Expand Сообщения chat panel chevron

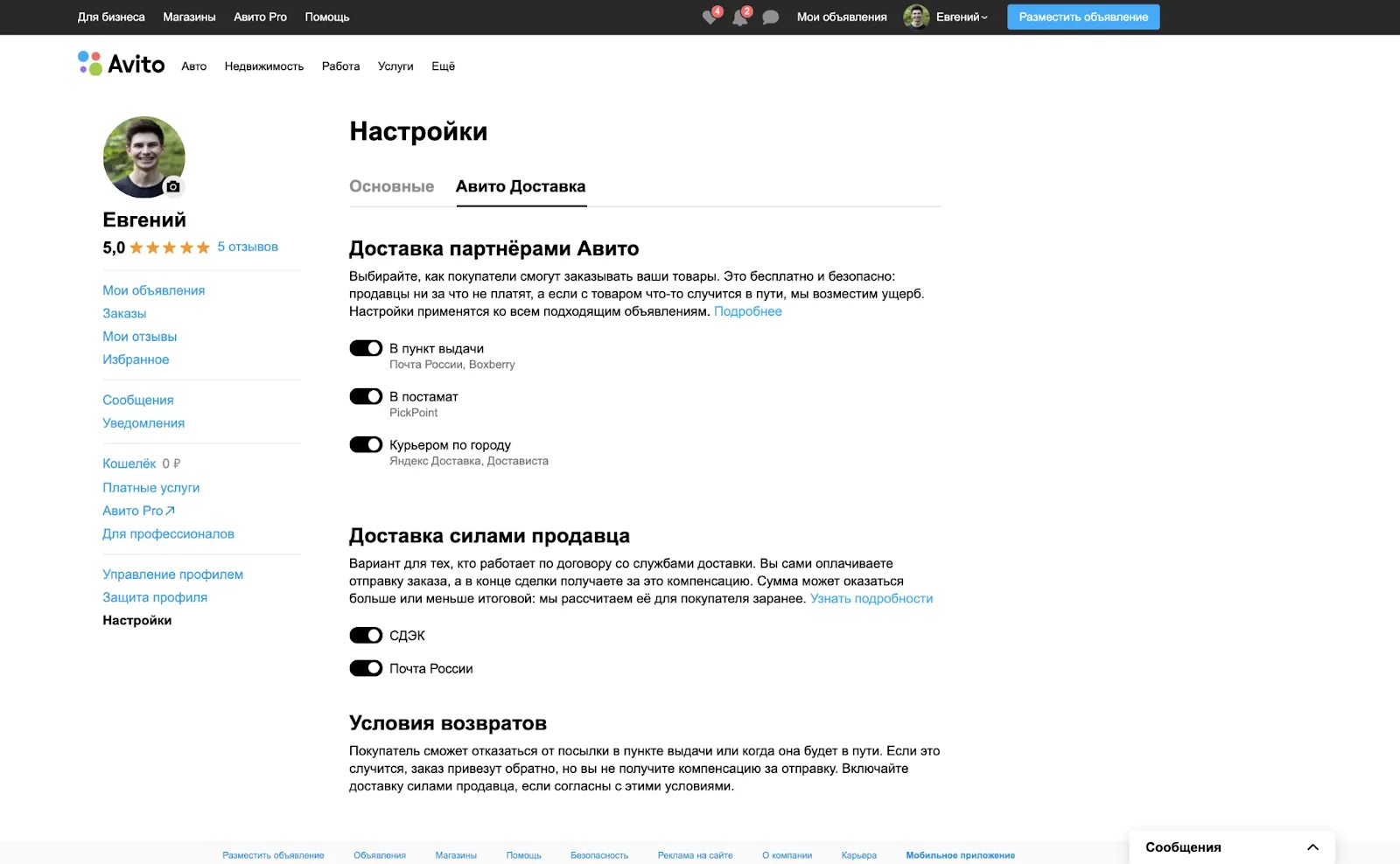(x=1312, y=847)
